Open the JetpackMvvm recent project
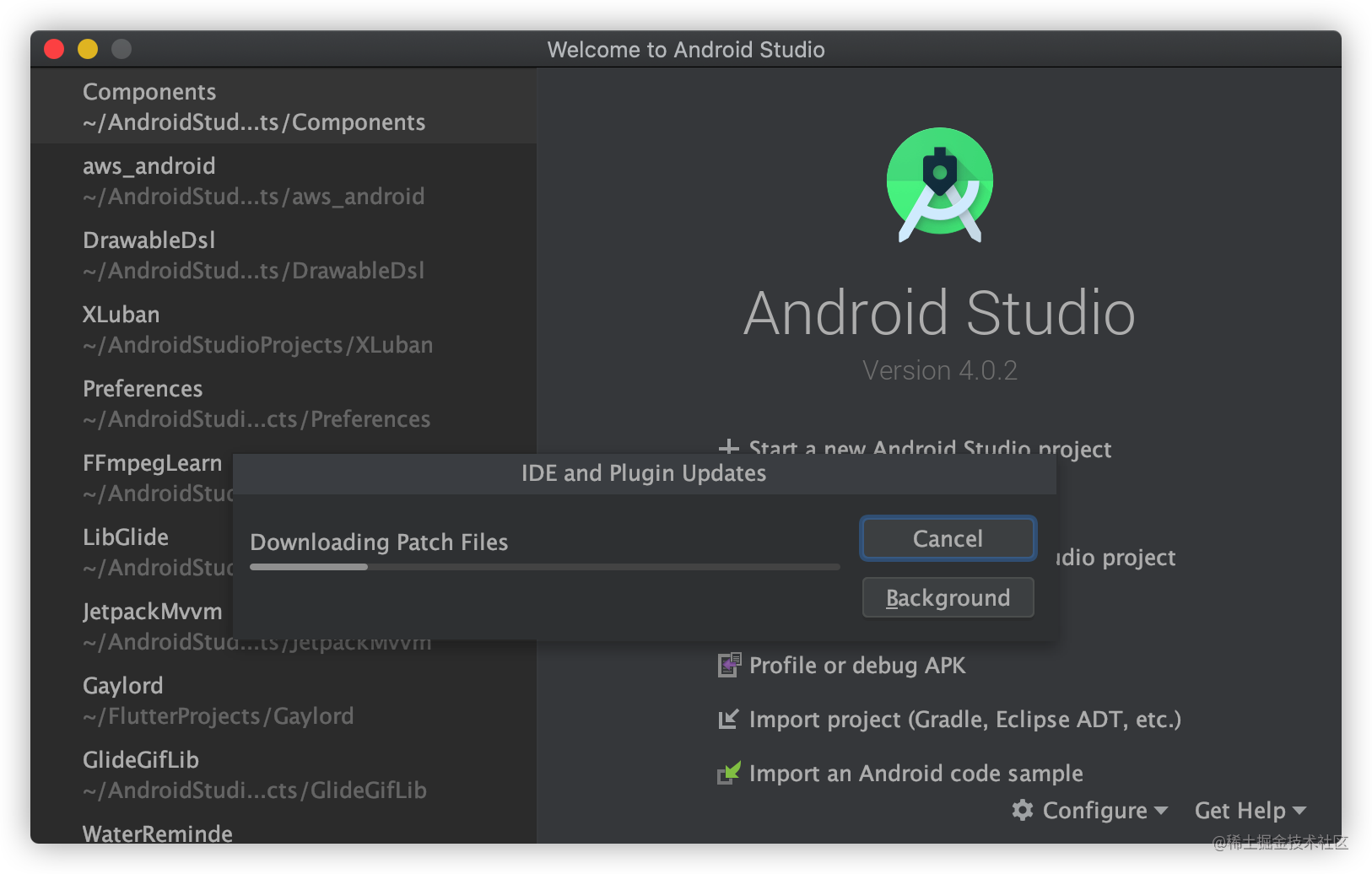Screen dimensions: 1372x874 pyautogui.click(x=132, y=626)
